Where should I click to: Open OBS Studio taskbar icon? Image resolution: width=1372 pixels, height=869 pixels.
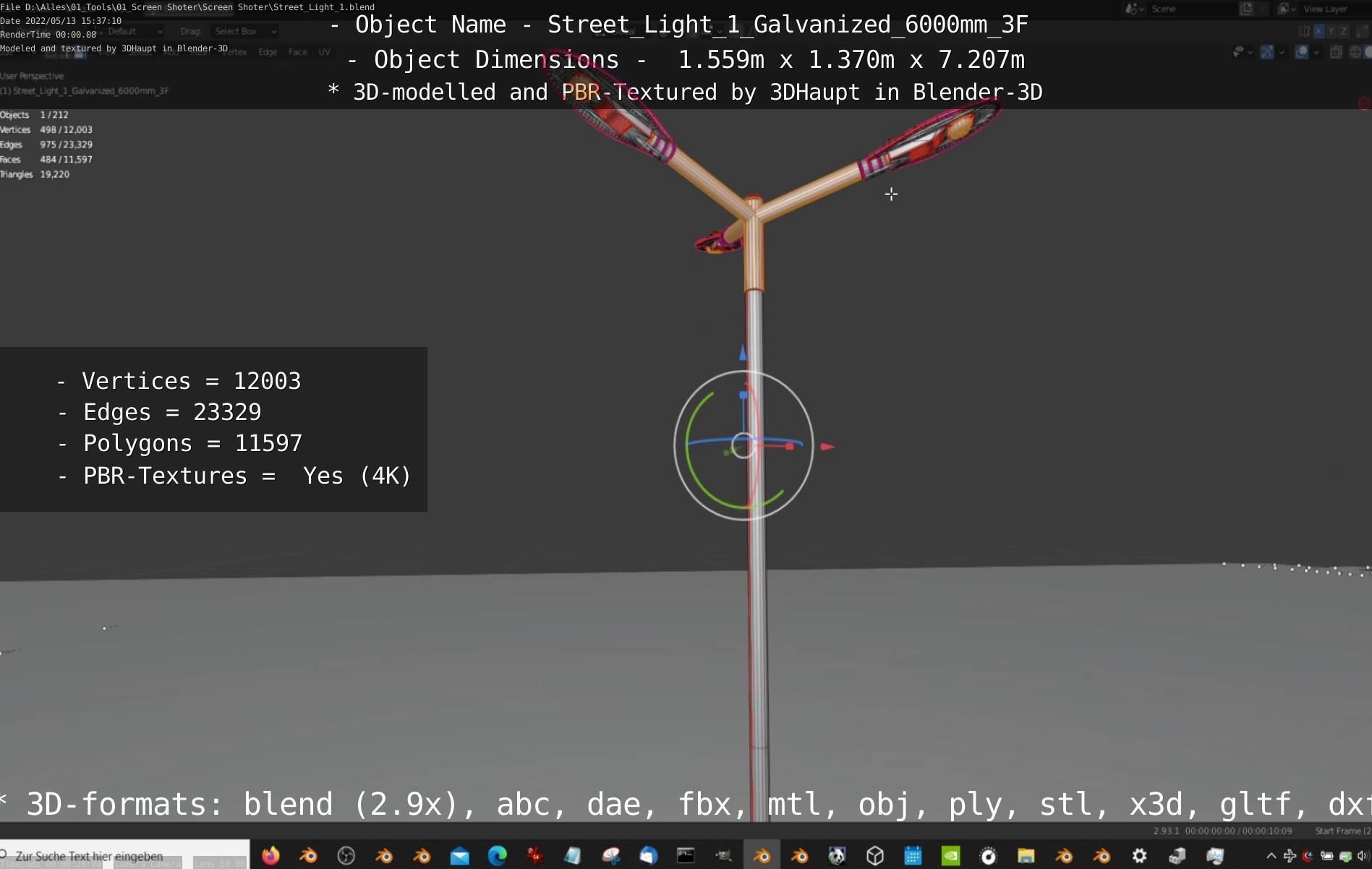click(346, 856)
